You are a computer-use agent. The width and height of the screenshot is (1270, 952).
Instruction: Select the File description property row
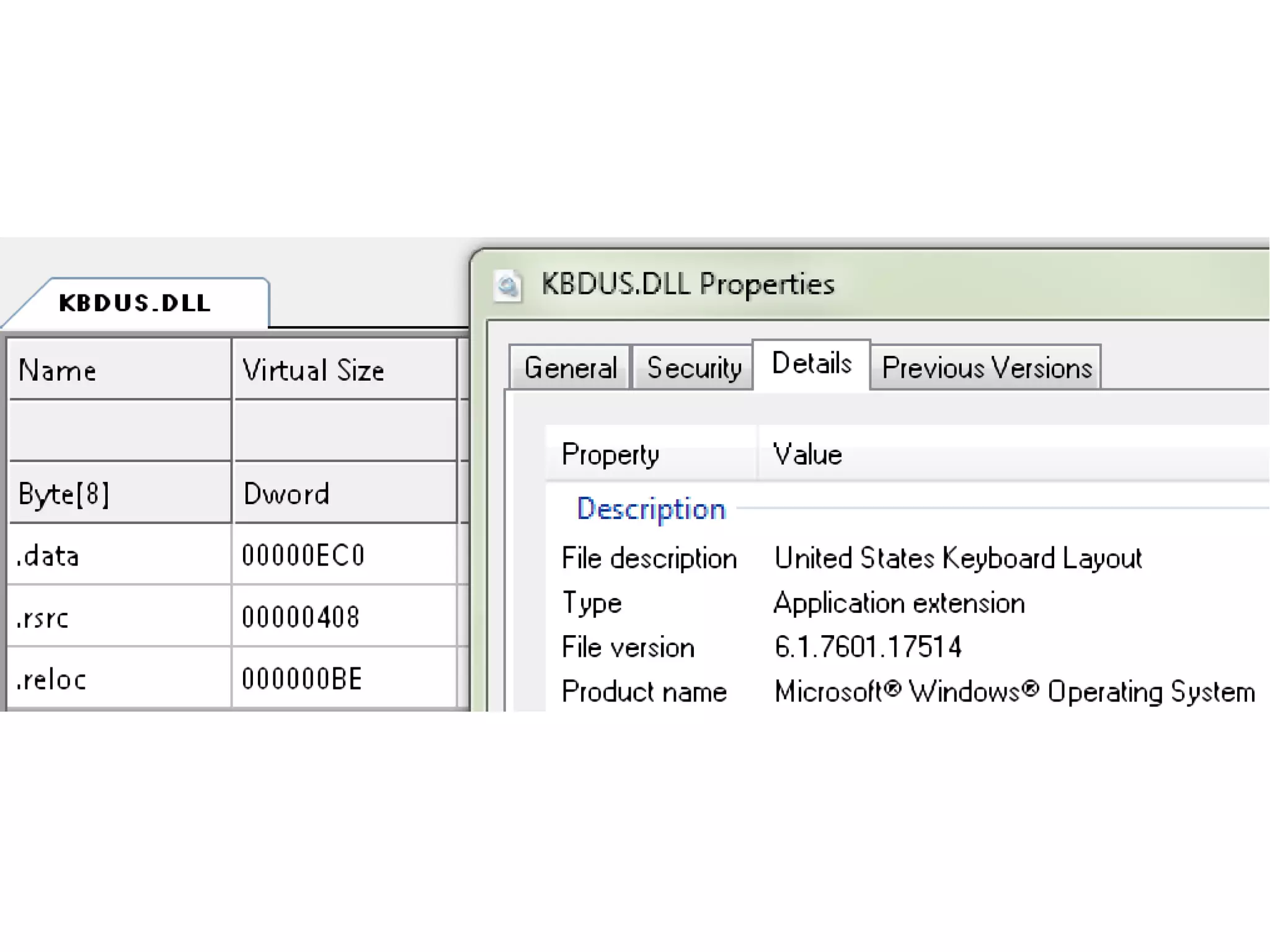649,558
